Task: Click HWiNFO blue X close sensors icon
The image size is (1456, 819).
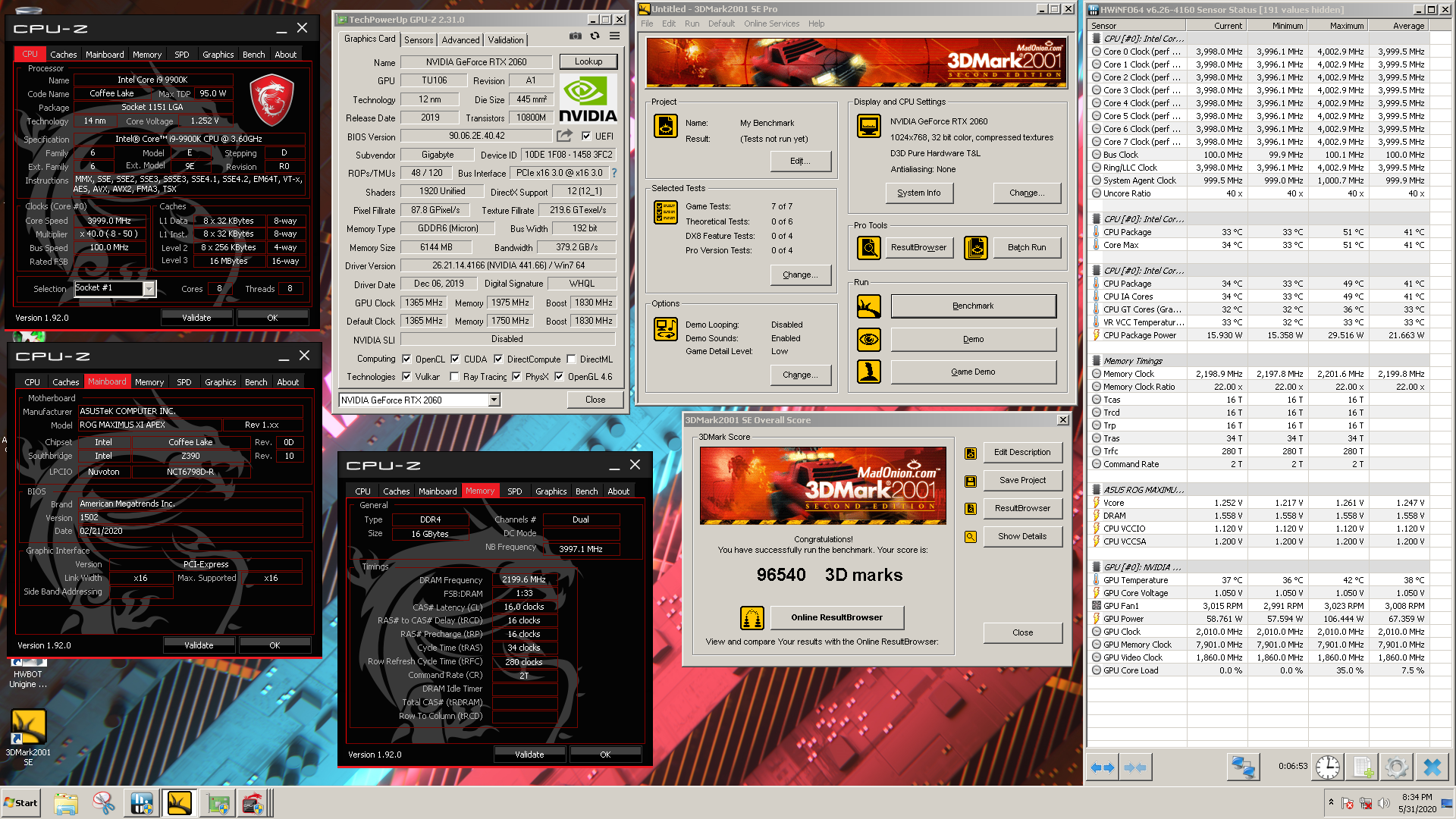Action: [1432, 767]
